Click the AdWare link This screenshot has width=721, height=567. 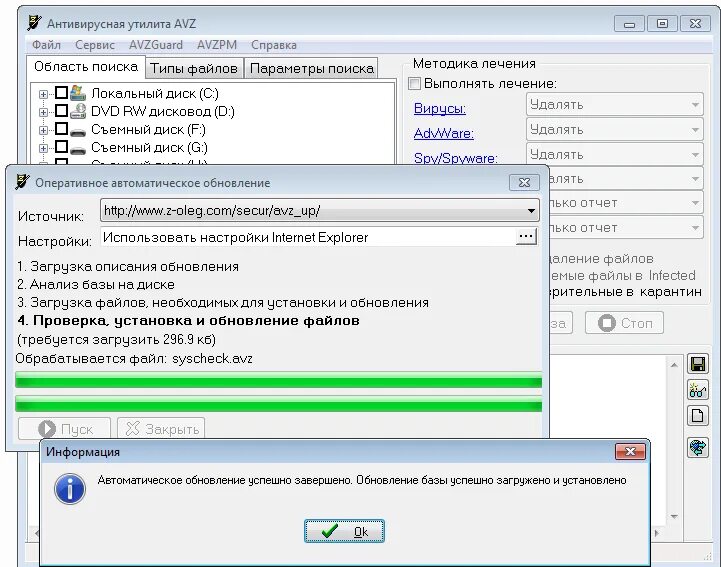(444, 133)
